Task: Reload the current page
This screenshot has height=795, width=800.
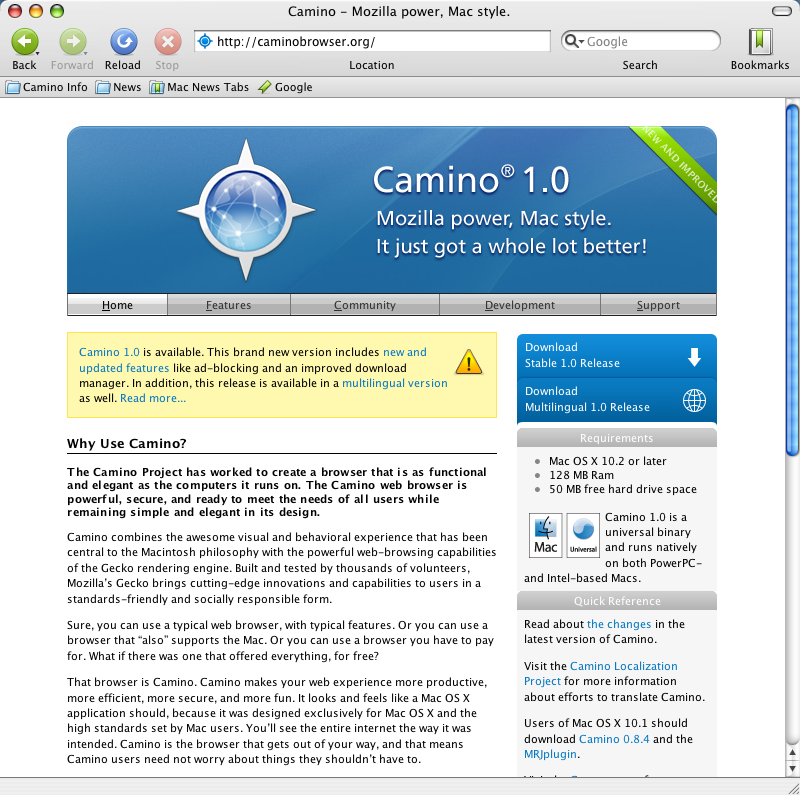Action: click(122, 44)
